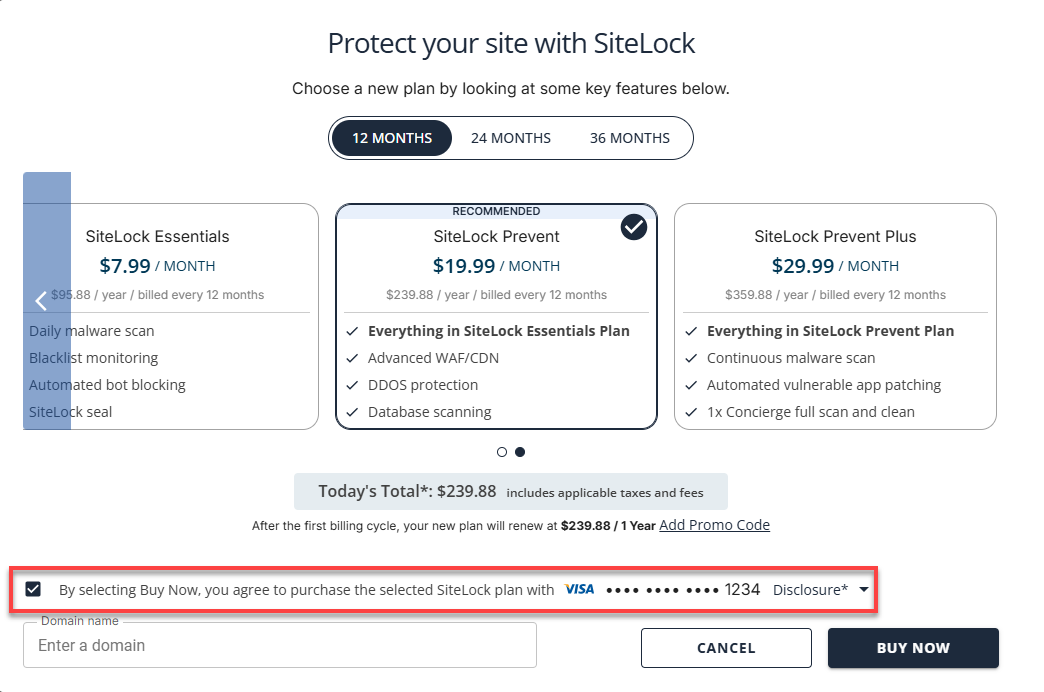Click the checkmark next to DDOS protection

click(353, 384)
